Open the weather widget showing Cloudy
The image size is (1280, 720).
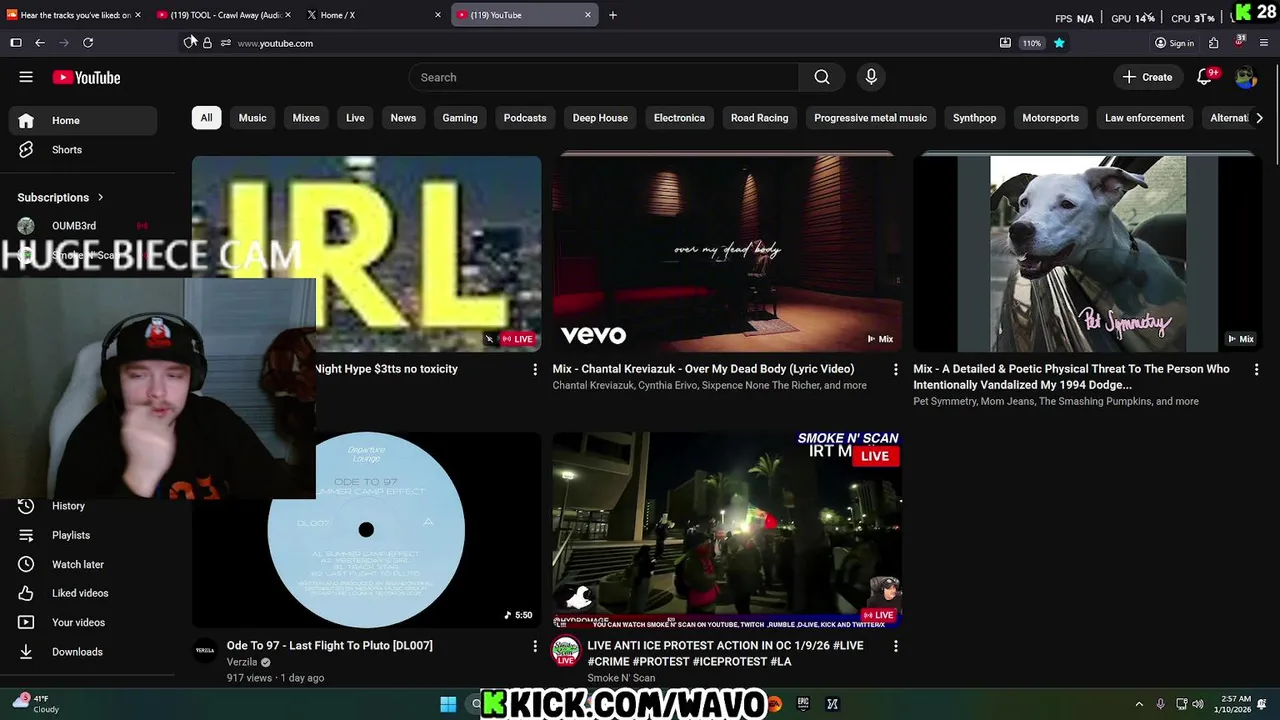(x=34, y=704)
